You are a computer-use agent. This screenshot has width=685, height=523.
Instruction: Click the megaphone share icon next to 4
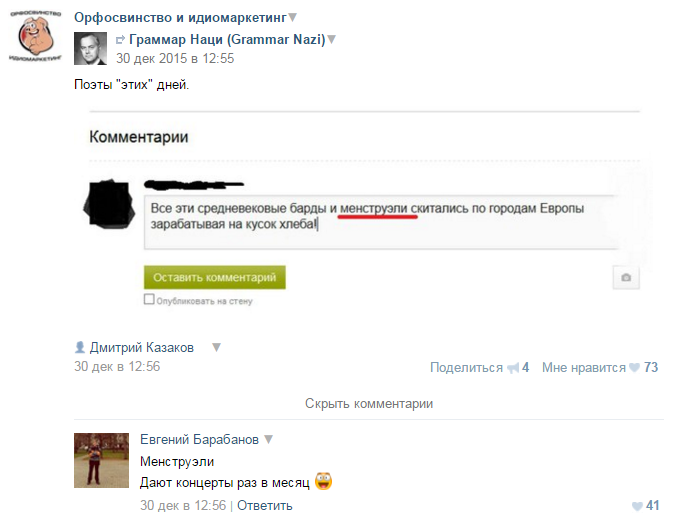point(513,368)
